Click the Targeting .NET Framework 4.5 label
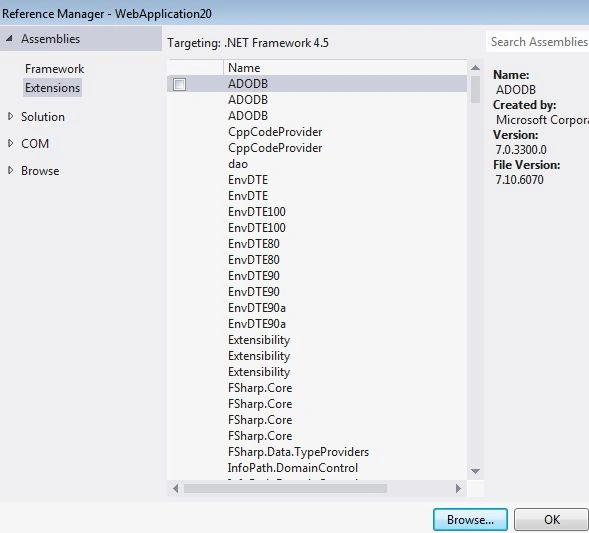This screenshot has width=589, height=533. click(248, 43)
